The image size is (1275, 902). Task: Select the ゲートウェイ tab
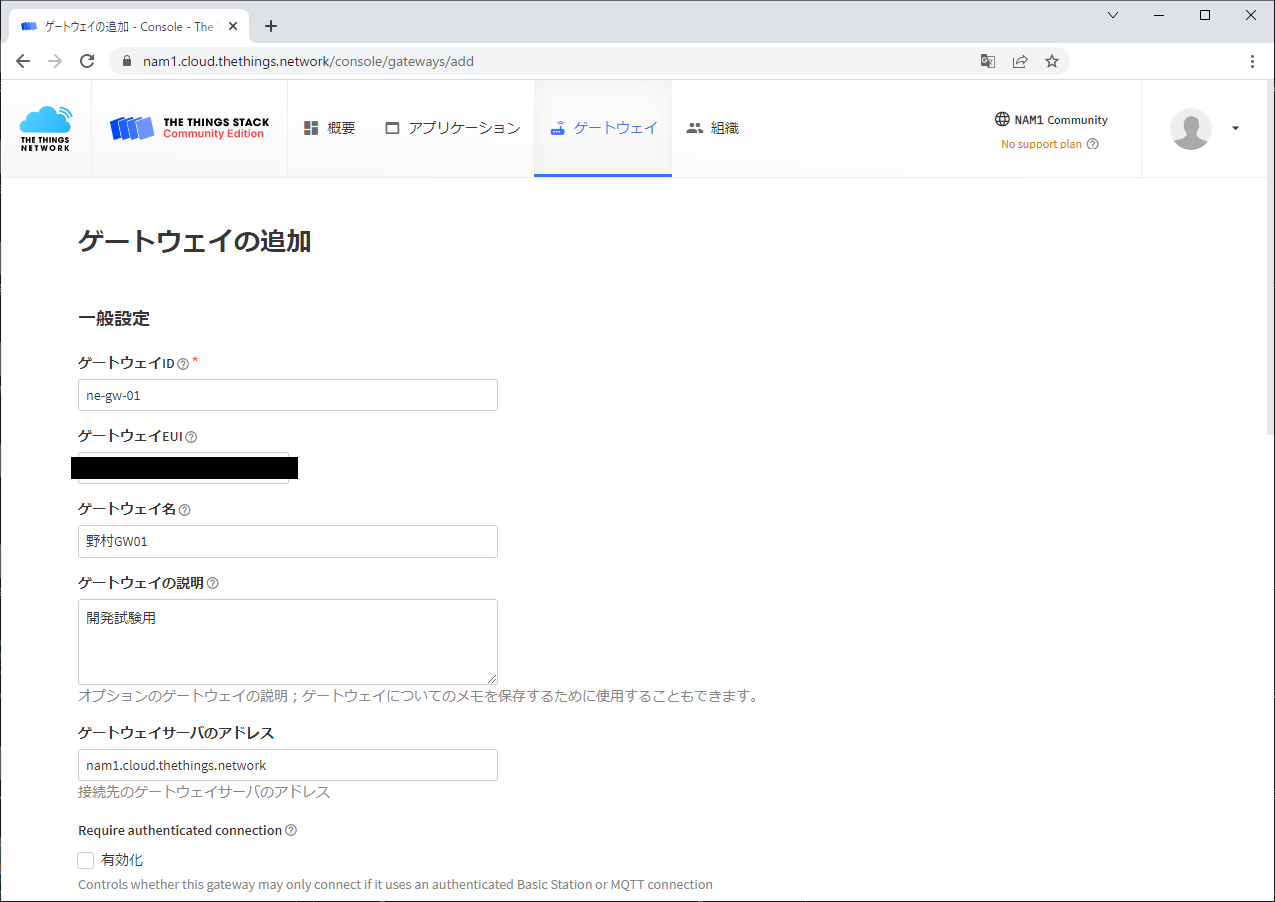(603, 128)
